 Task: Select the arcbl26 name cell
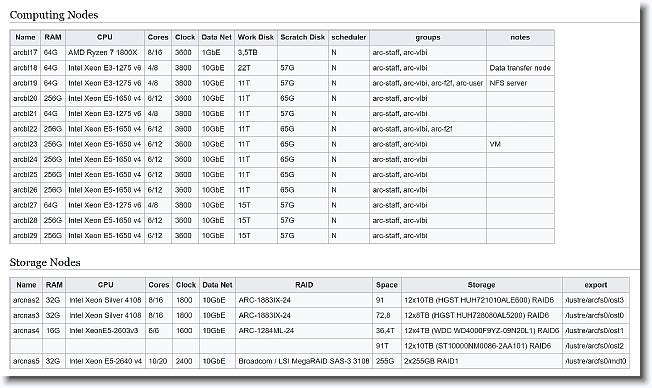click(x=25, y=190)
